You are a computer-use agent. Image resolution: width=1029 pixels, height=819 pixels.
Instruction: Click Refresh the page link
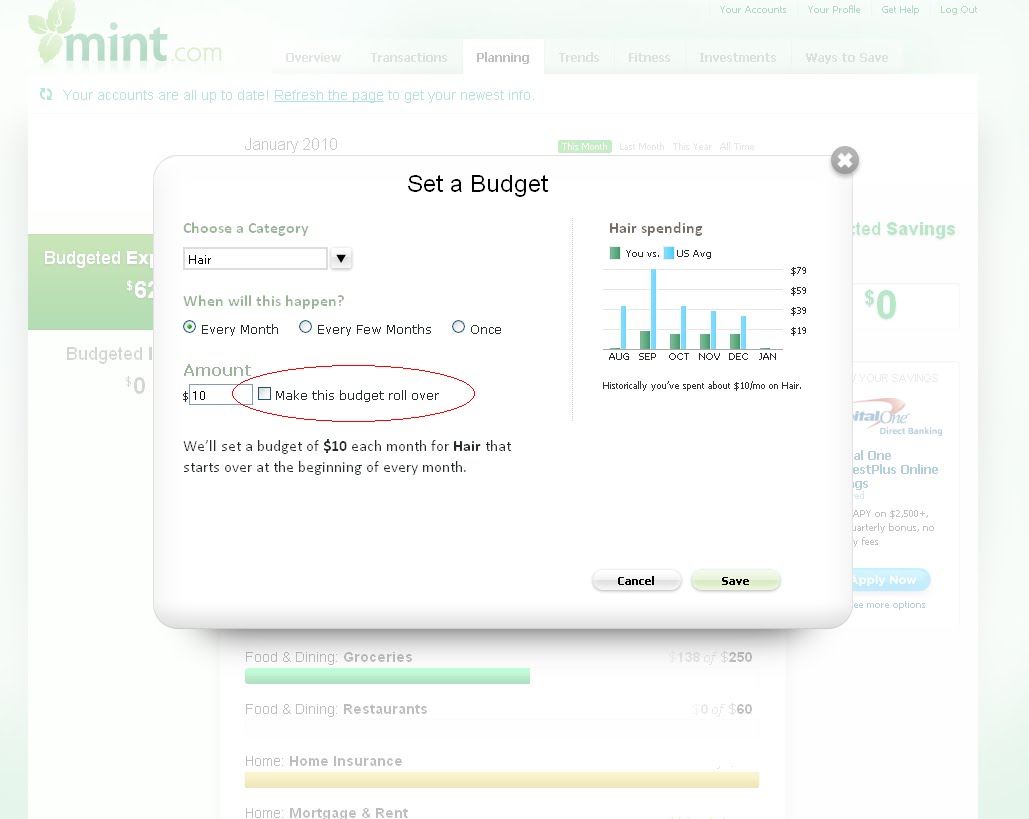tap(328, 95)
